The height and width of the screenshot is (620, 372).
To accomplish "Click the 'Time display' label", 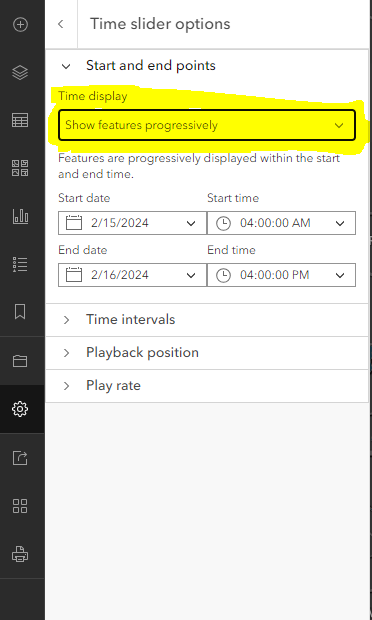I will coord(93,96).
